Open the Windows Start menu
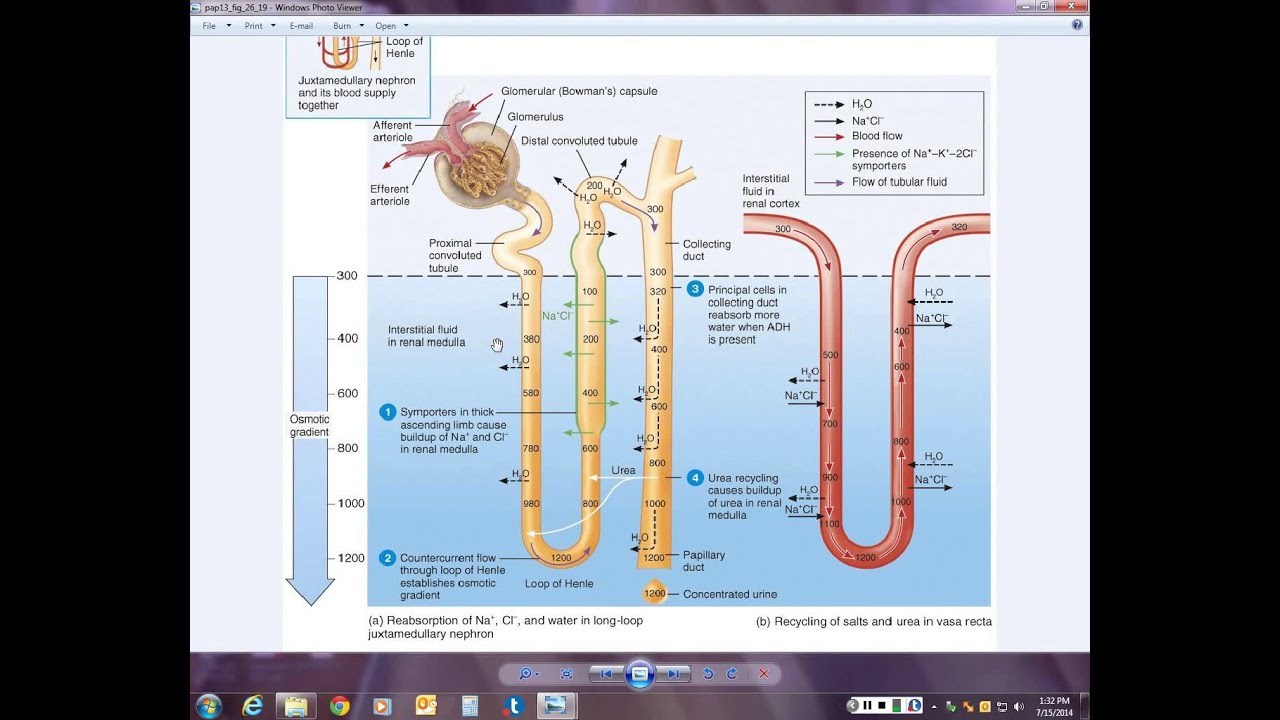This screenshot has width=1280, height=720. [x=209, y=705]
